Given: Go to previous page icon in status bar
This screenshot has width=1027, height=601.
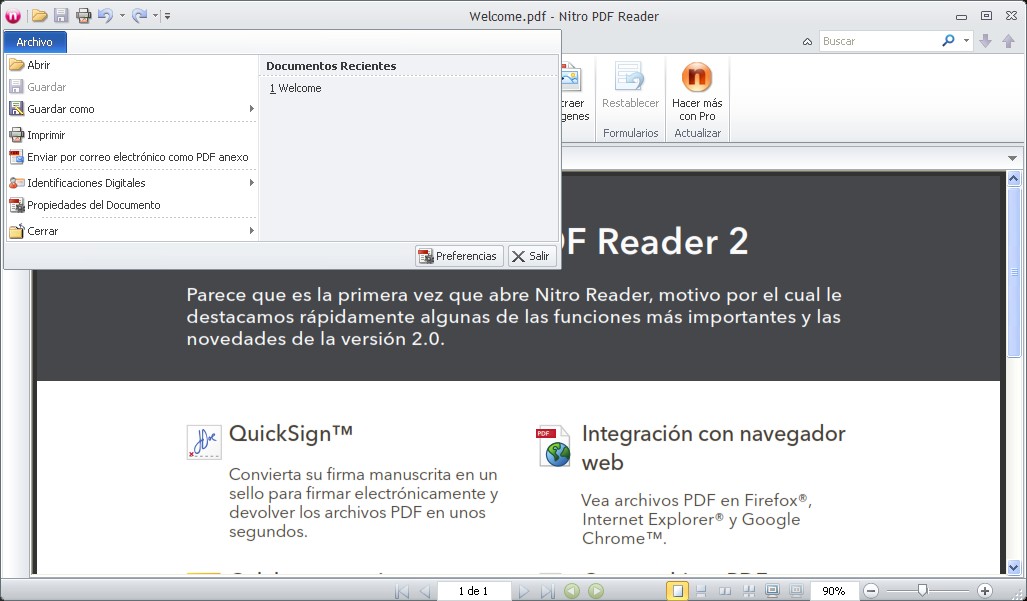Looking at the screenshot, I should click(x=424, y=591).
